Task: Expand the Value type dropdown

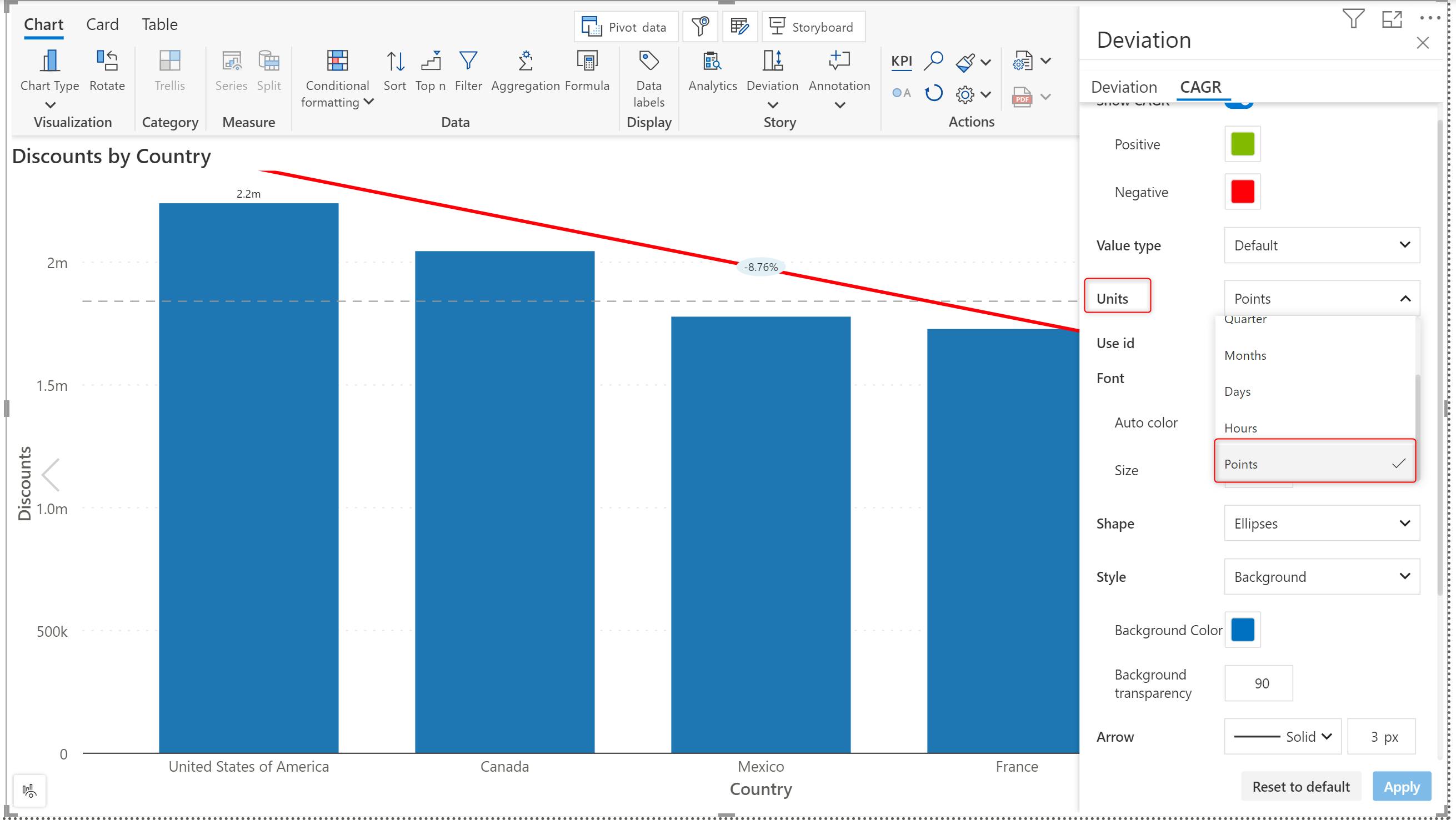Action: (1322, 245)
